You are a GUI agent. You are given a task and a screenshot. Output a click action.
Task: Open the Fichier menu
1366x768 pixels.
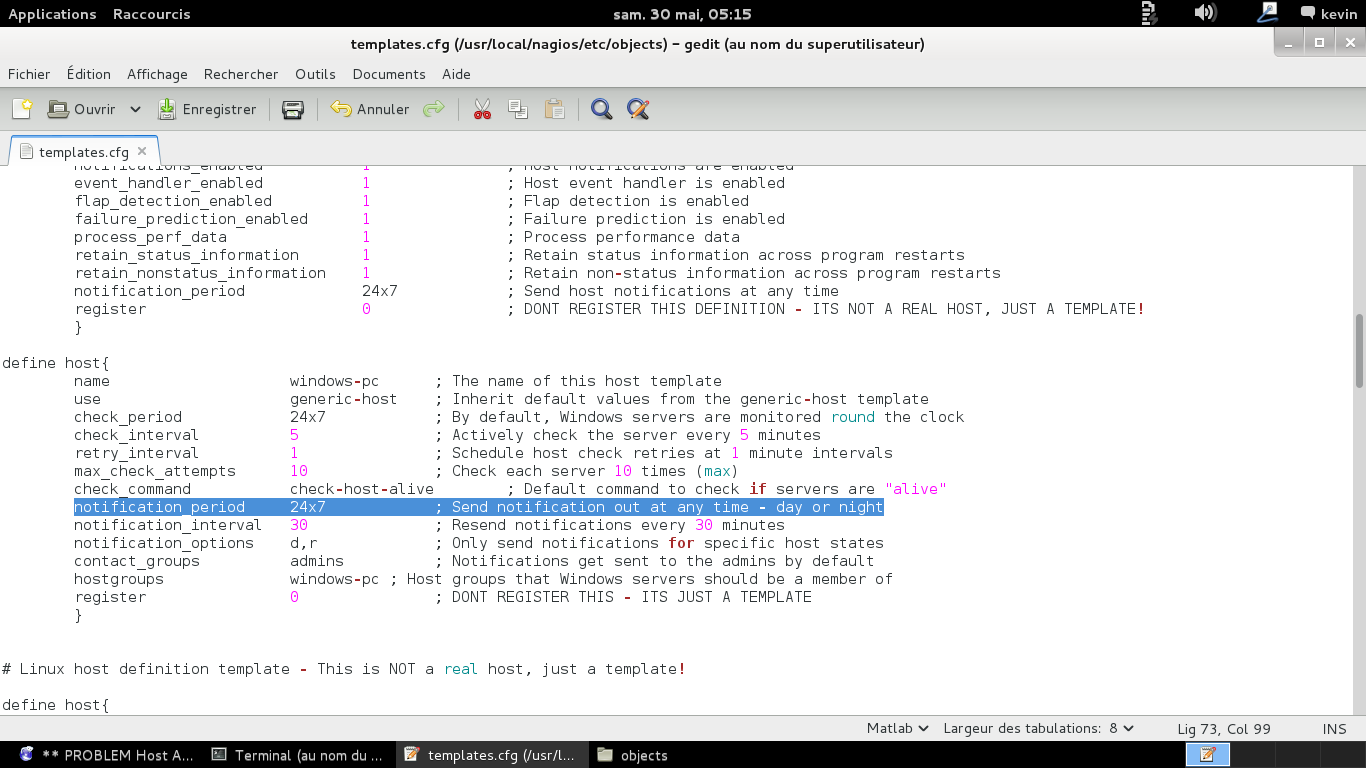coord(29,74)
